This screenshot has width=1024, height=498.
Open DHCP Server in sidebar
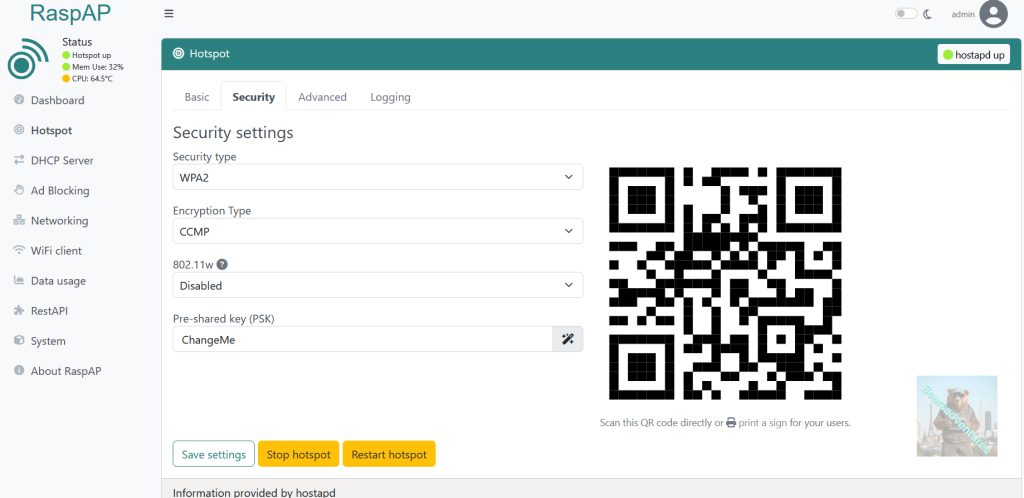point(62,160)
